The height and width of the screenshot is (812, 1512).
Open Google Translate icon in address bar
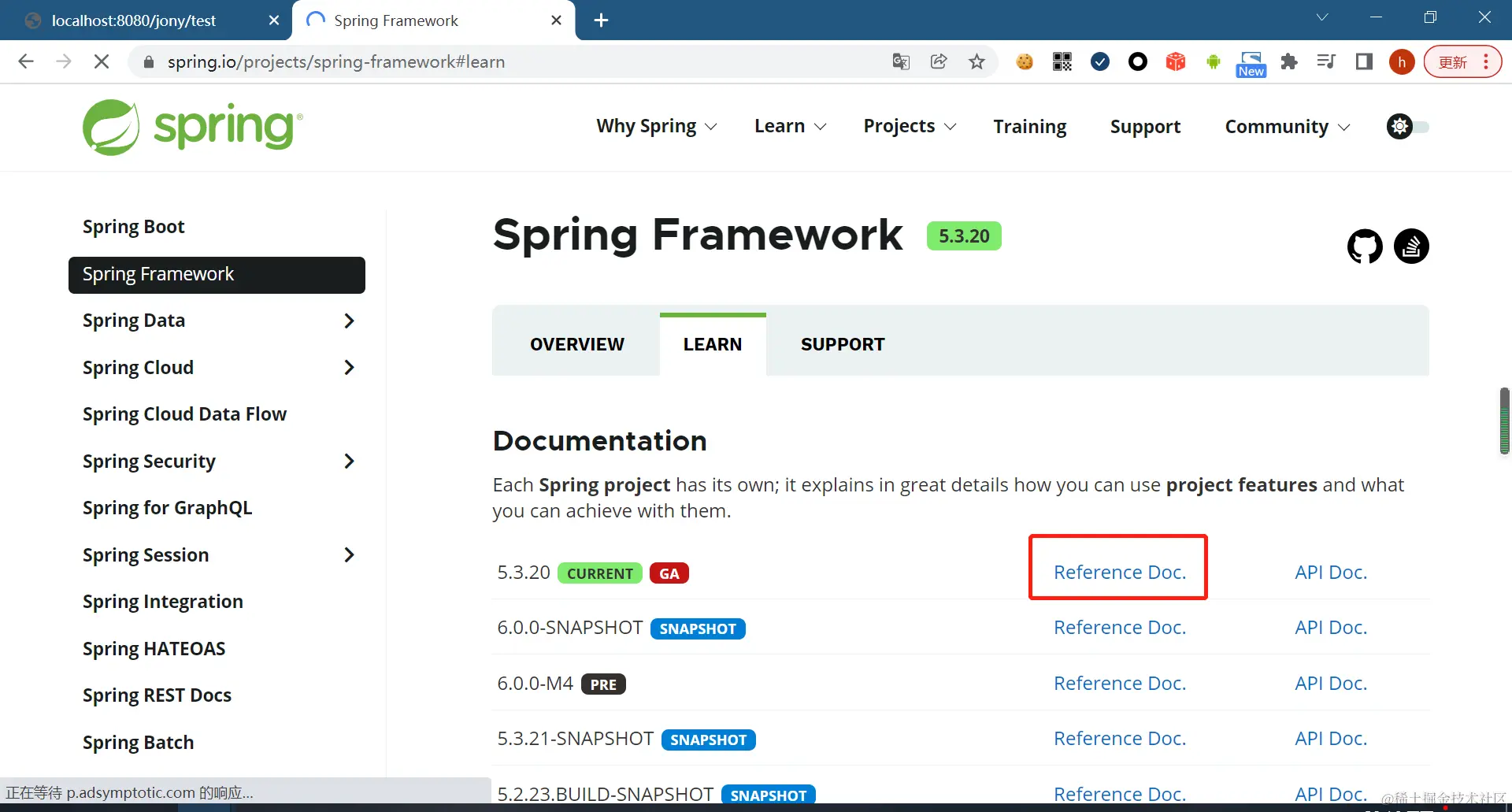901,61
